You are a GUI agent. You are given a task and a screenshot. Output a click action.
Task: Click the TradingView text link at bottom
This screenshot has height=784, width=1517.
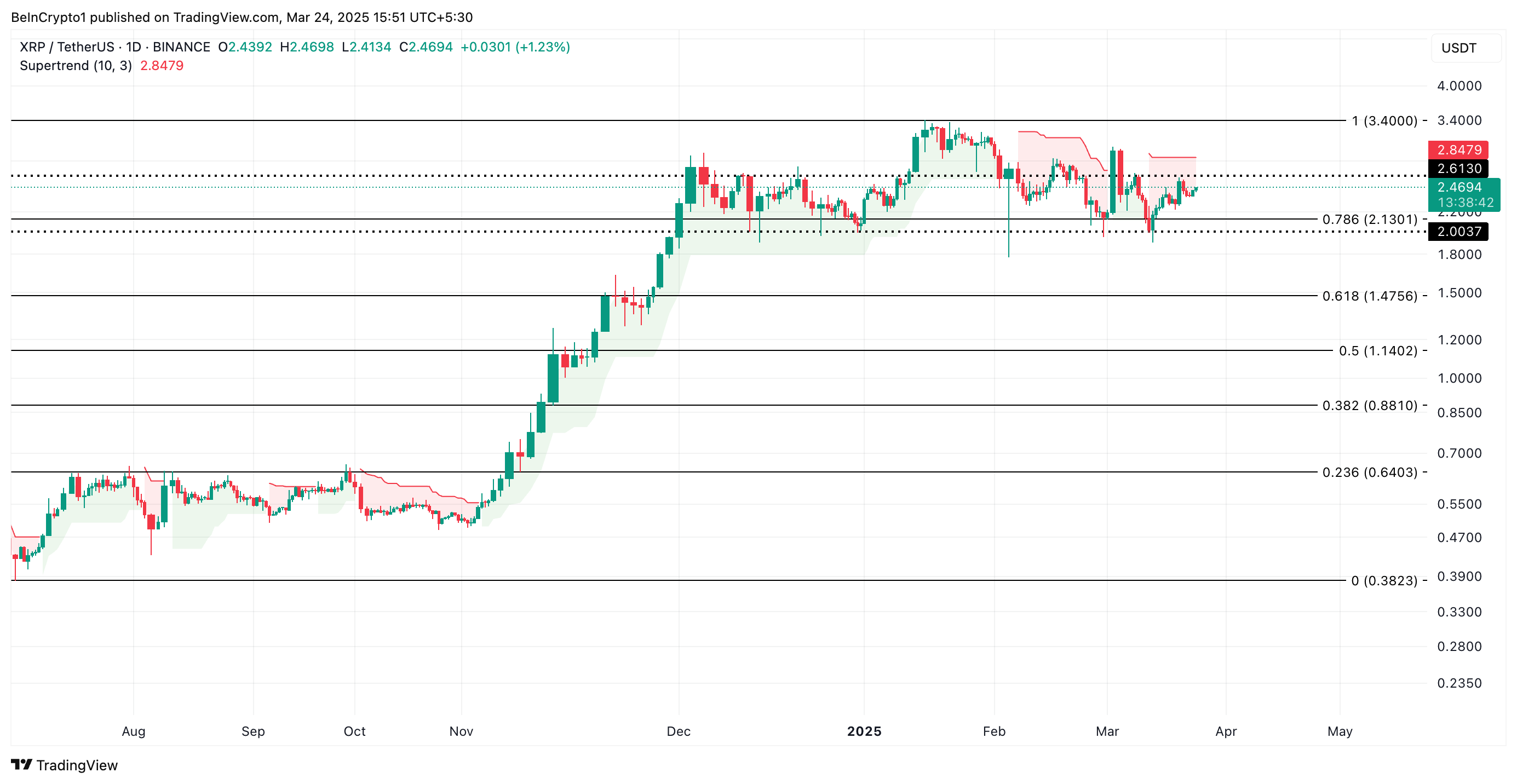coord(77,765)
